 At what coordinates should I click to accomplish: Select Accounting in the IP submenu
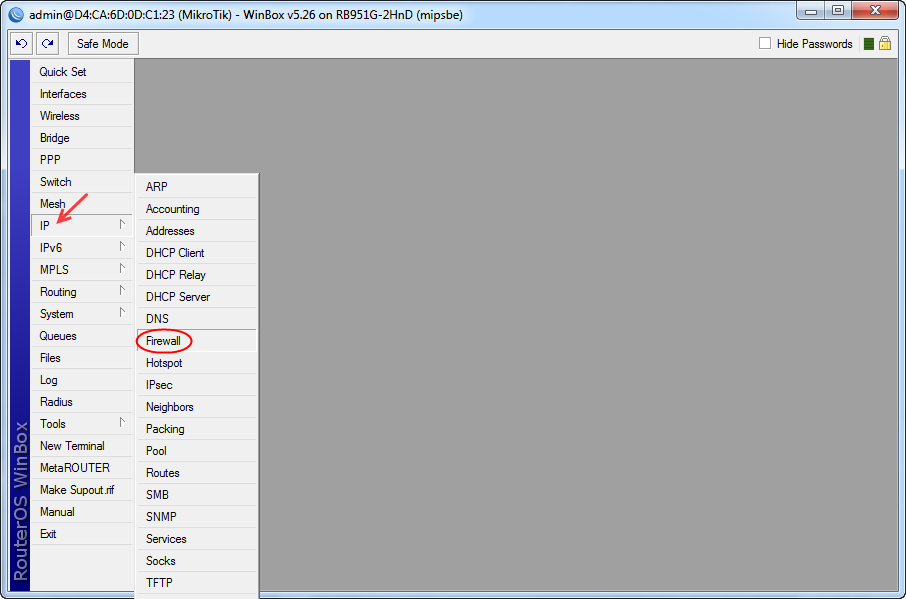point(196,209)
